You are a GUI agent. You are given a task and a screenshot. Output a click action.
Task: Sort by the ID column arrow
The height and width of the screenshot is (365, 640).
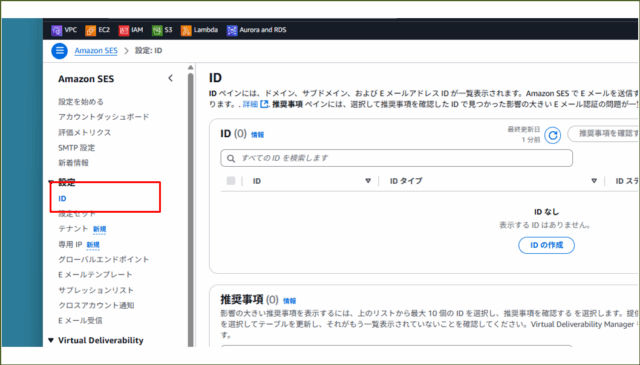[x=368, y=181]
